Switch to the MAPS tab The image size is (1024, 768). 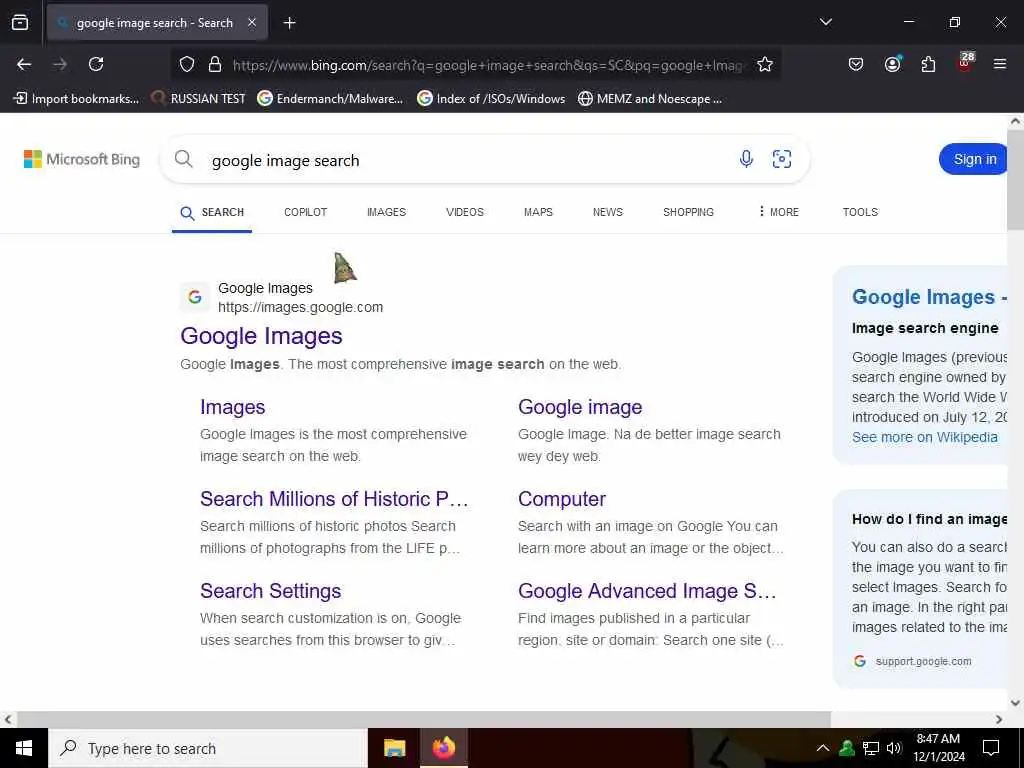pyautogui.click(x=538, y=212)
